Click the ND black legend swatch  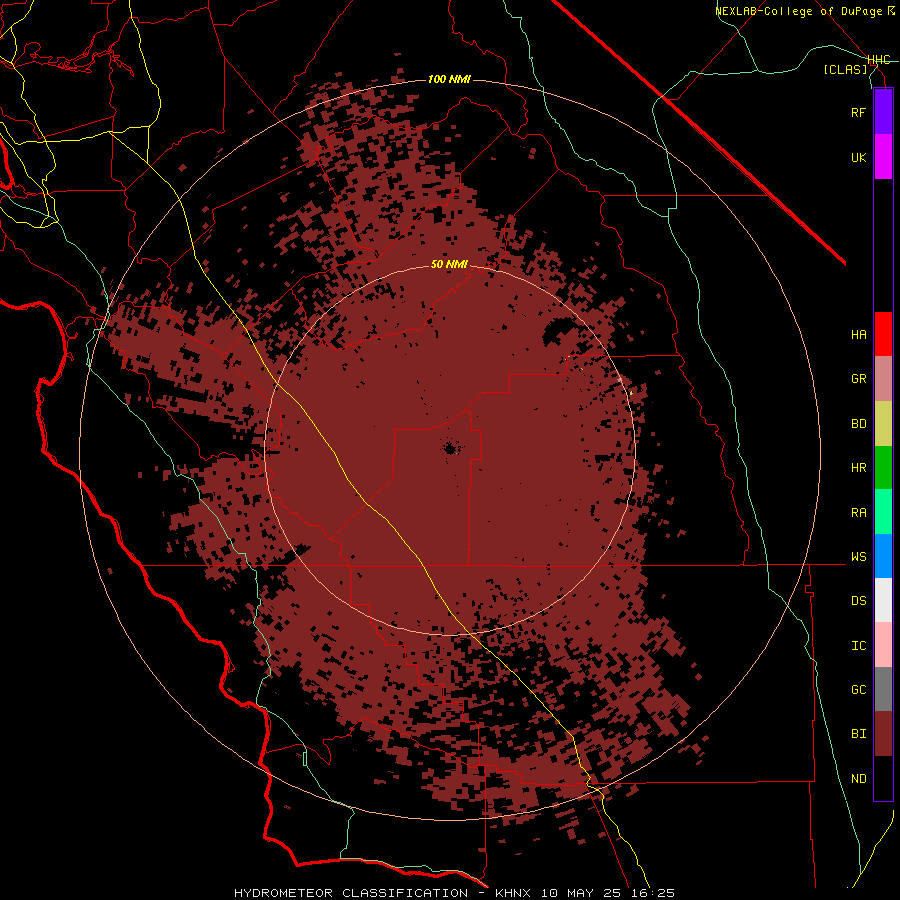click(x=883, y=778)
